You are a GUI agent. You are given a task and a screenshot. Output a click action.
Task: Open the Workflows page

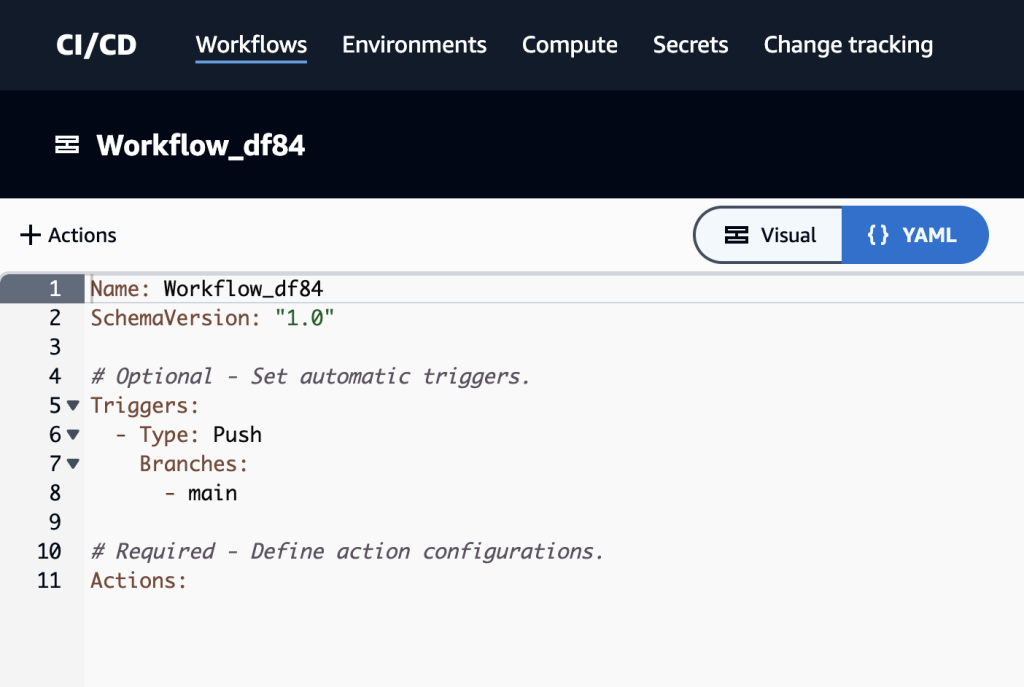coord(251,44)
